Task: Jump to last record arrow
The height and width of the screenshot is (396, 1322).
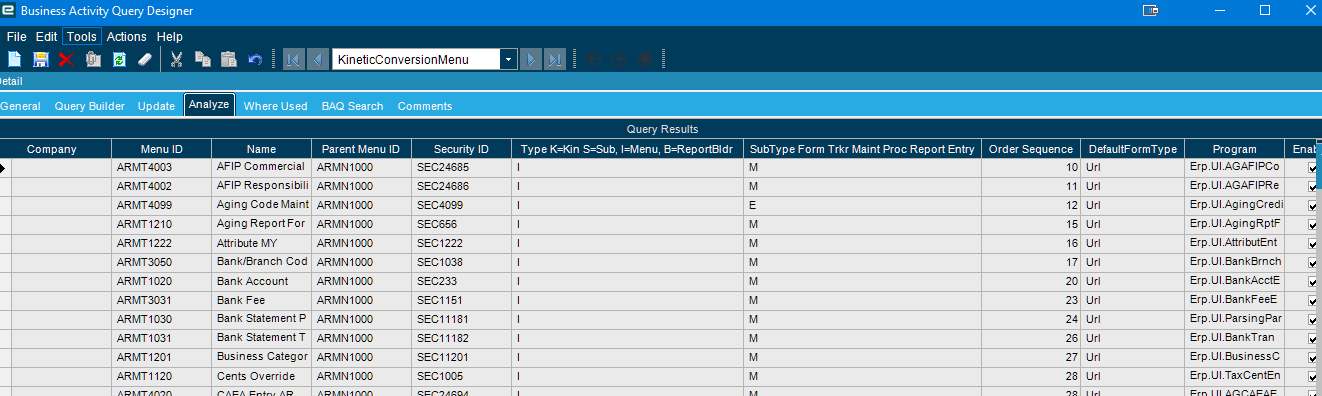Action: [x=555, y=60]
